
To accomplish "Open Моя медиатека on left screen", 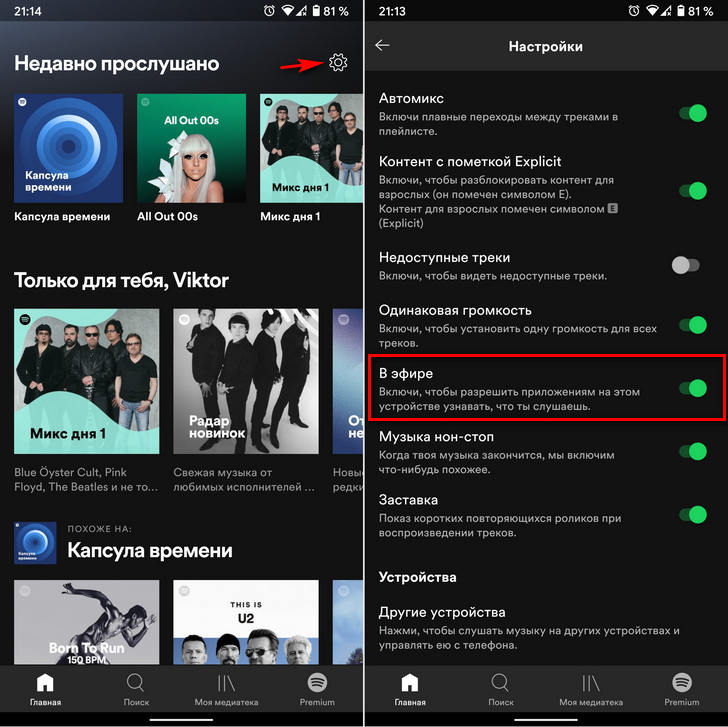I will (x=226, y=690).
